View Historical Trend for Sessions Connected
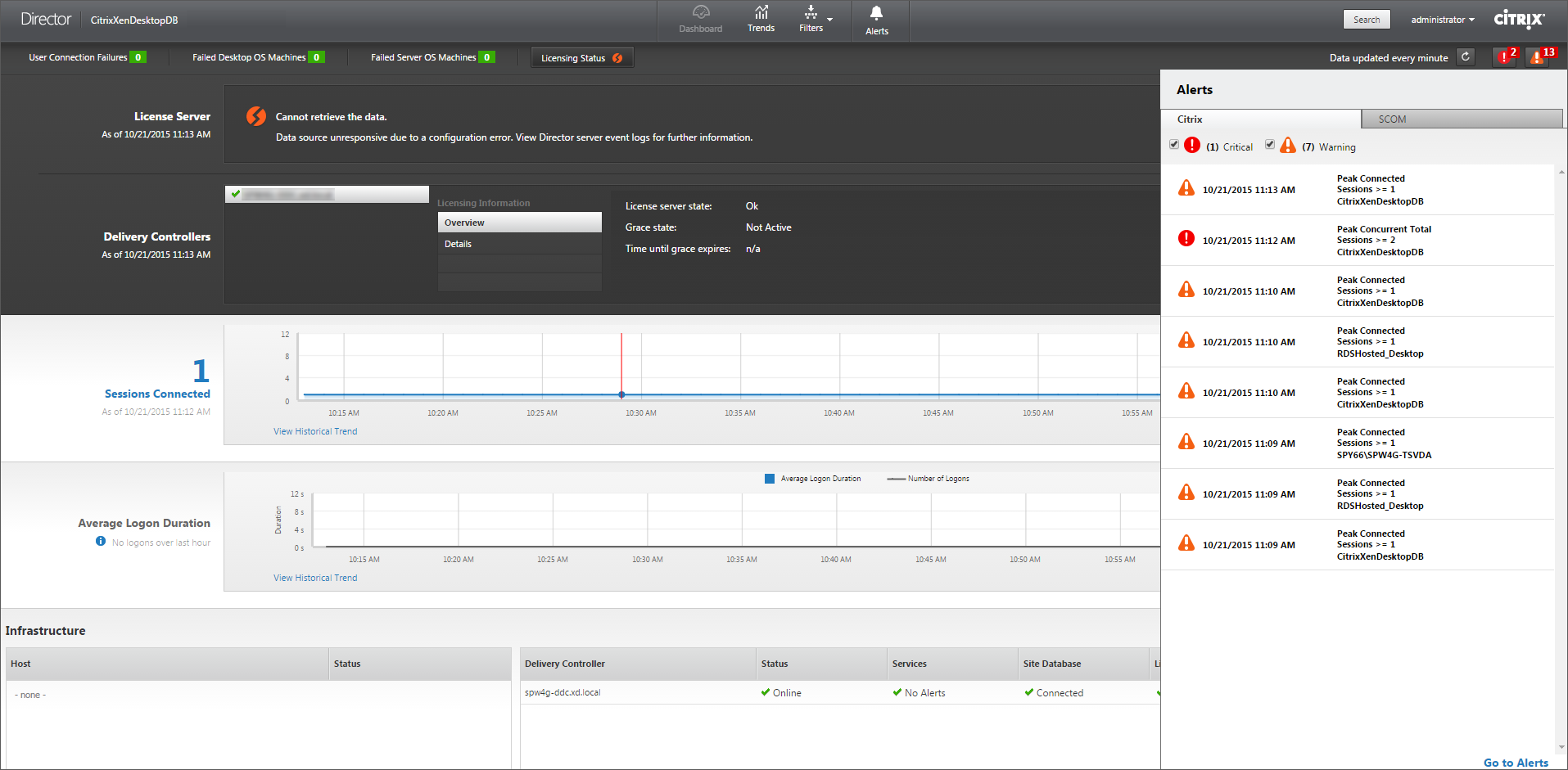 coord(315,431)
